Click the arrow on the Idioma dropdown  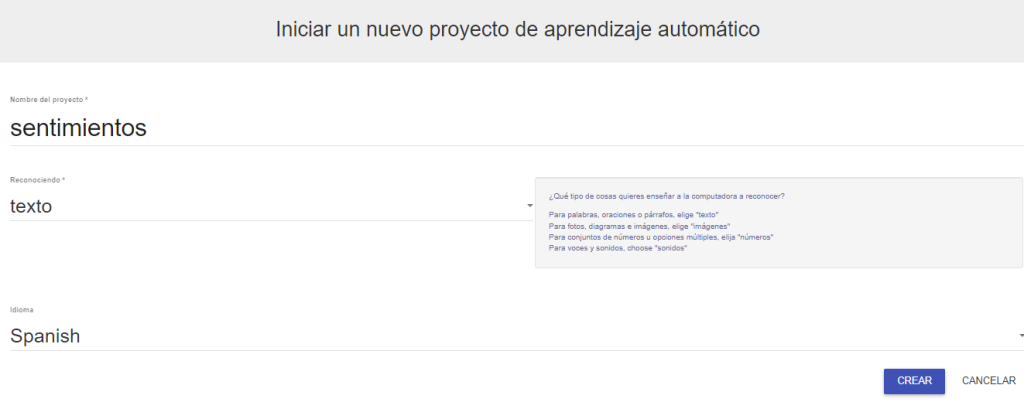1020,336
